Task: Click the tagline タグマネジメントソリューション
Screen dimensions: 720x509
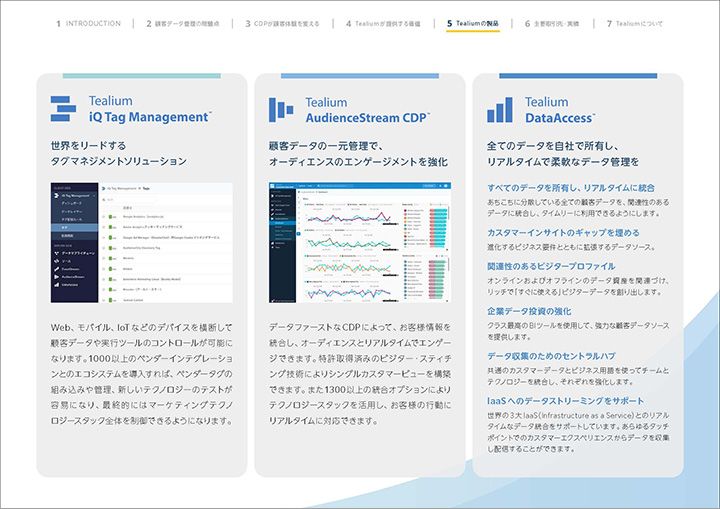Action: (118, 161)
